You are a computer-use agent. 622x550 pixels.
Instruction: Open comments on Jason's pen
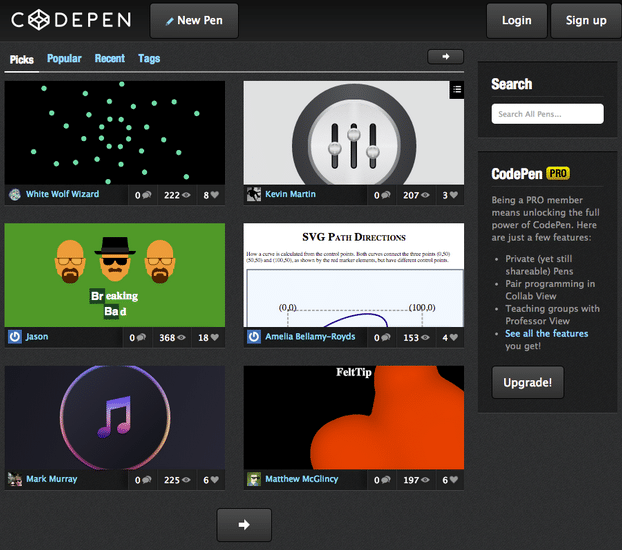(137, 337)
